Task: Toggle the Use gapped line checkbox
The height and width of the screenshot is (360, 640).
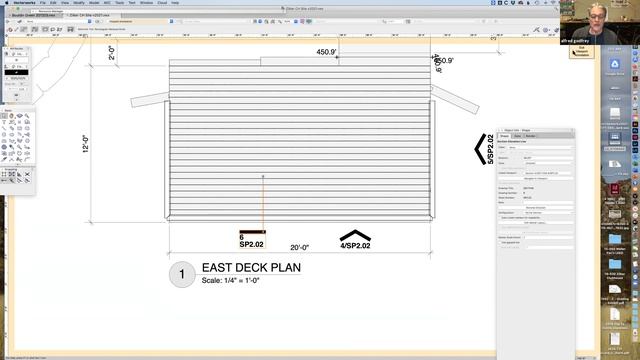Action: pos(500,242)
